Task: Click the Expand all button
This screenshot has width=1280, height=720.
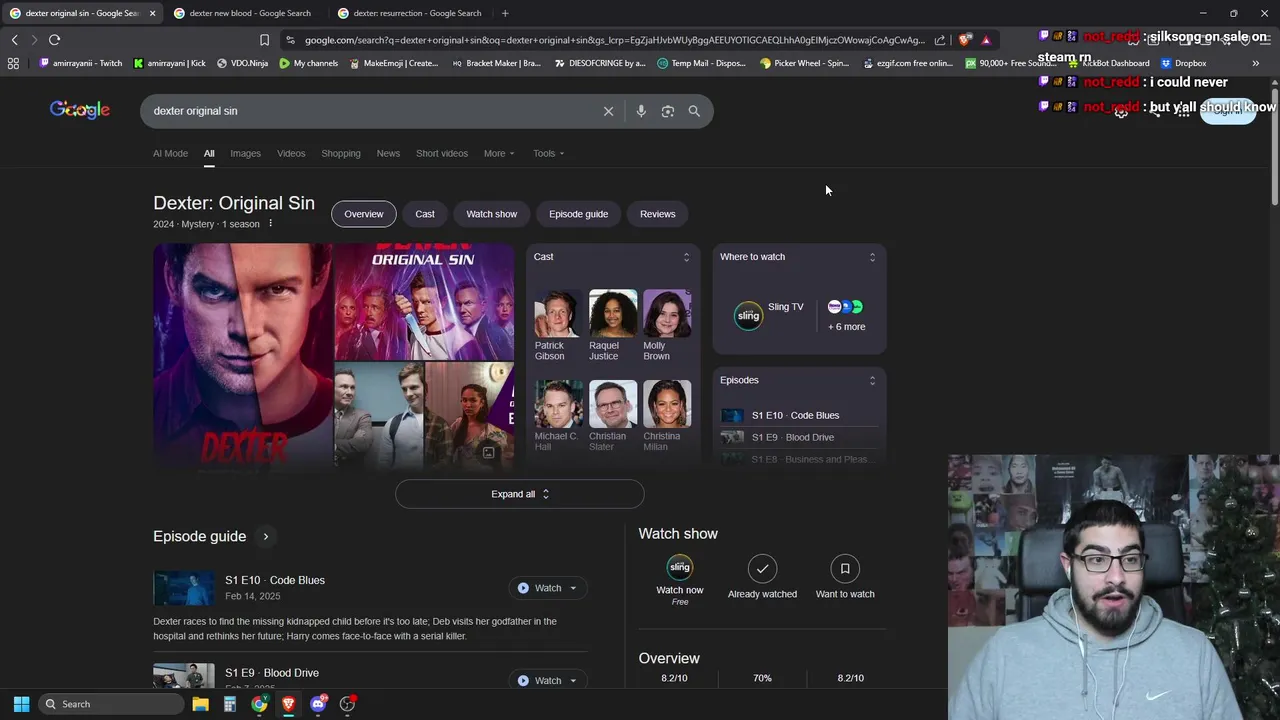Action: [x=520, y=494]
